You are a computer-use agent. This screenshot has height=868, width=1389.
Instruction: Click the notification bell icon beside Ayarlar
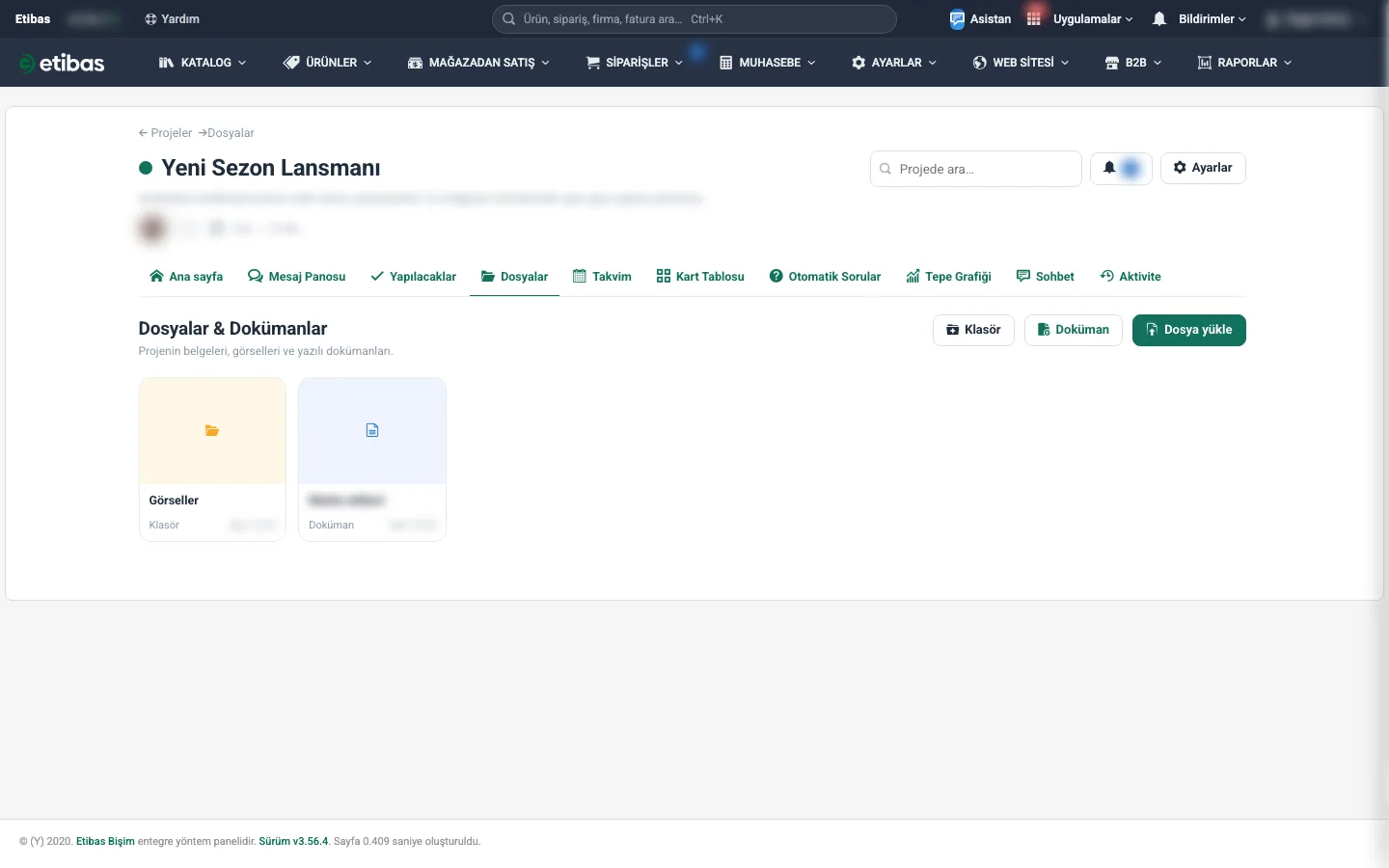coord(1109,168)
